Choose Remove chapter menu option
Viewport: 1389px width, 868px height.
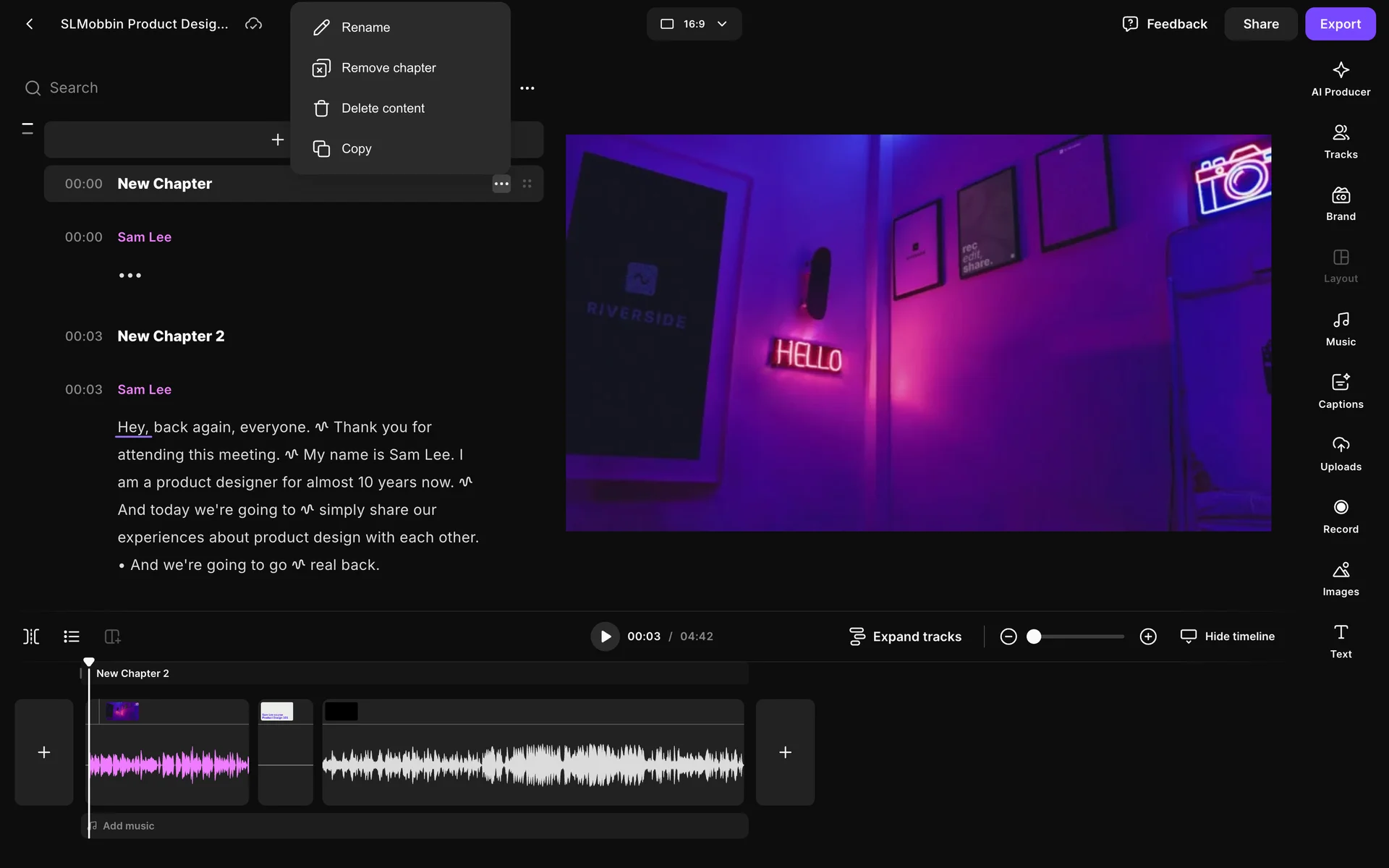388,68
